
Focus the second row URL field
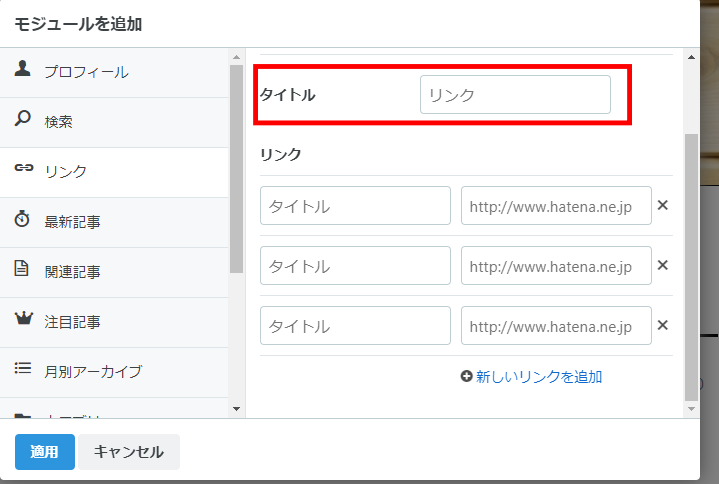pyautogui.click(x=556, y=265)
